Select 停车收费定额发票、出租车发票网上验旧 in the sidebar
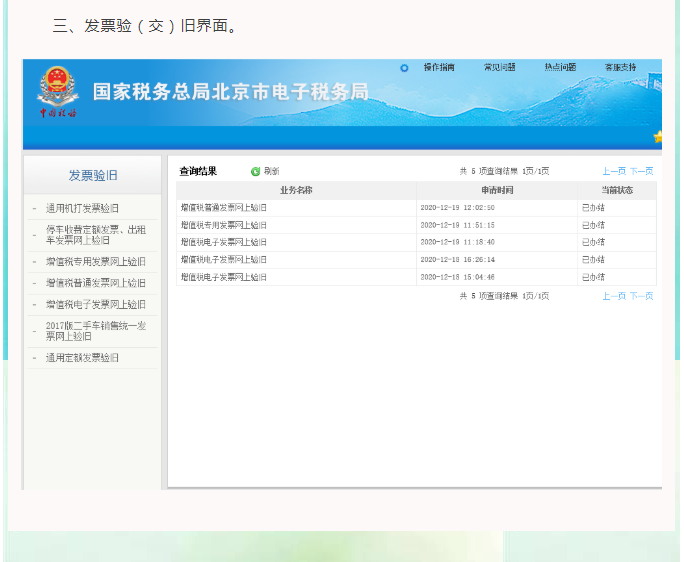 tap(96, 235)
